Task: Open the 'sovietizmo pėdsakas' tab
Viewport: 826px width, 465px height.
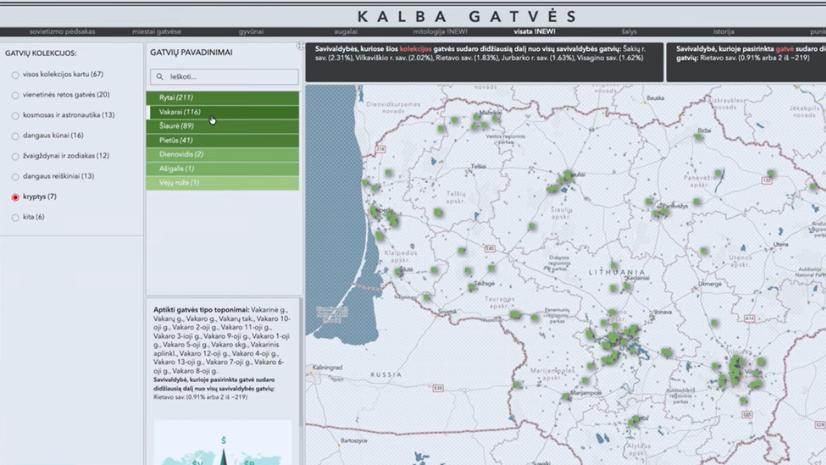Action: point(62,32)
